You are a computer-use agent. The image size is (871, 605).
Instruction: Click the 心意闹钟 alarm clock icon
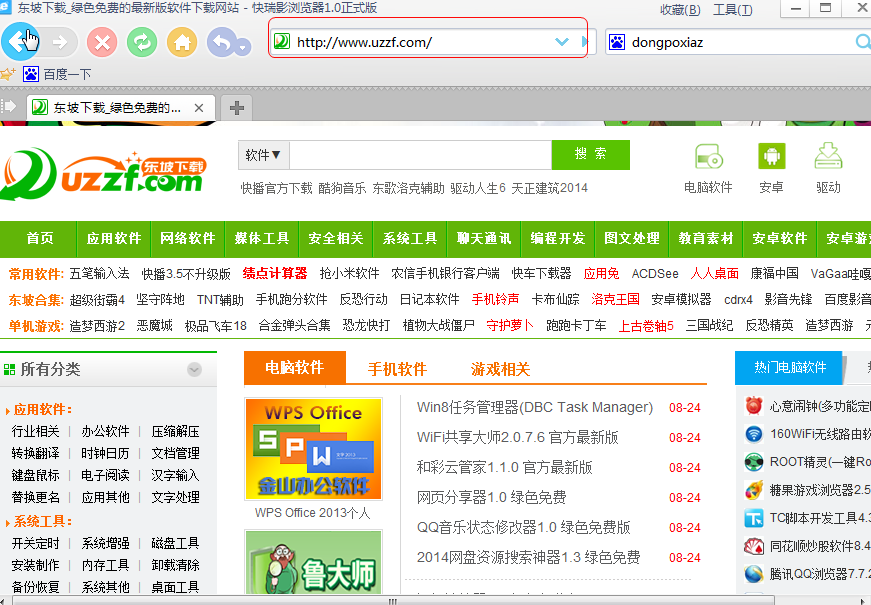(x=754, y=406)
